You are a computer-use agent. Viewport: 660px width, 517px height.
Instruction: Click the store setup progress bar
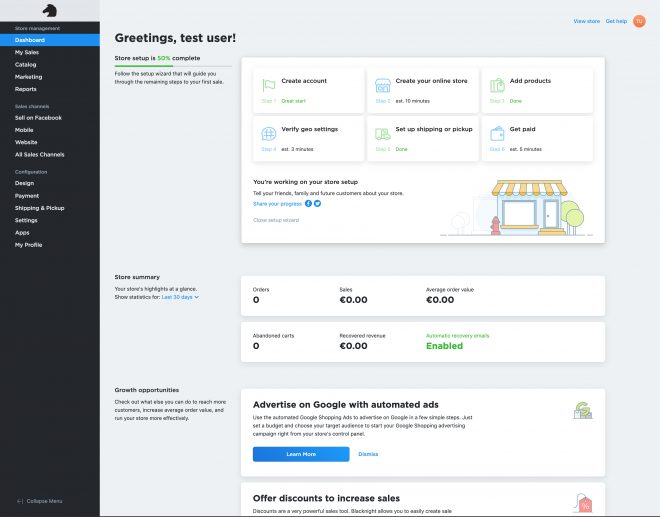173,66
